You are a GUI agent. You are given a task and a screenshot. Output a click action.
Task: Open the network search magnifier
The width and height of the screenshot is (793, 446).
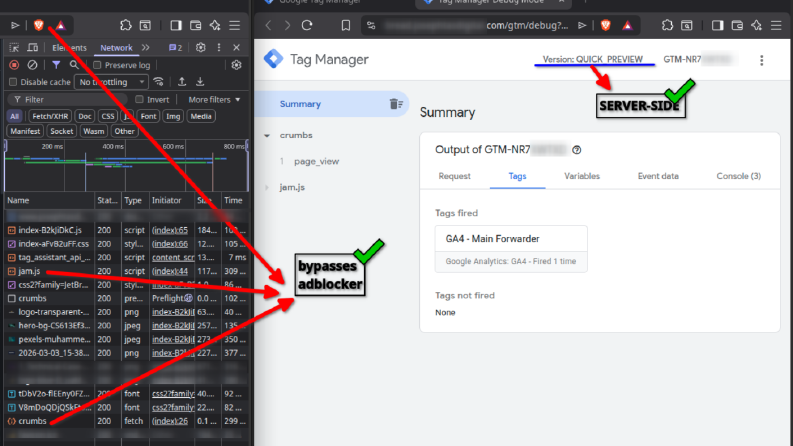coord(74,65)
